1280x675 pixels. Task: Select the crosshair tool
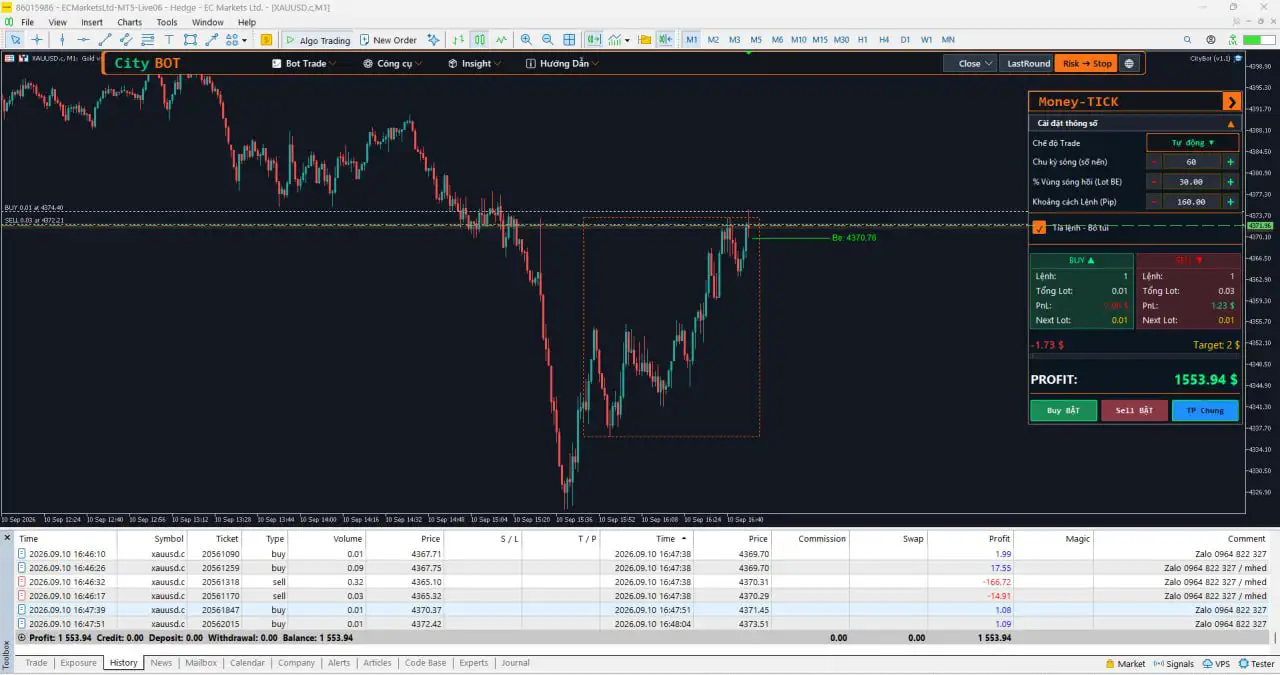[x=37, y=40]
